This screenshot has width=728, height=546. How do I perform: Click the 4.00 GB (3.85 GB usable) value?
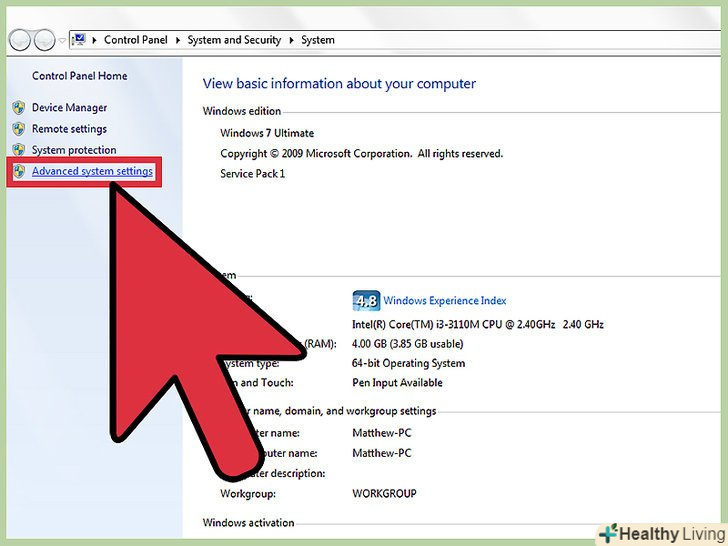tap(408, 344)
